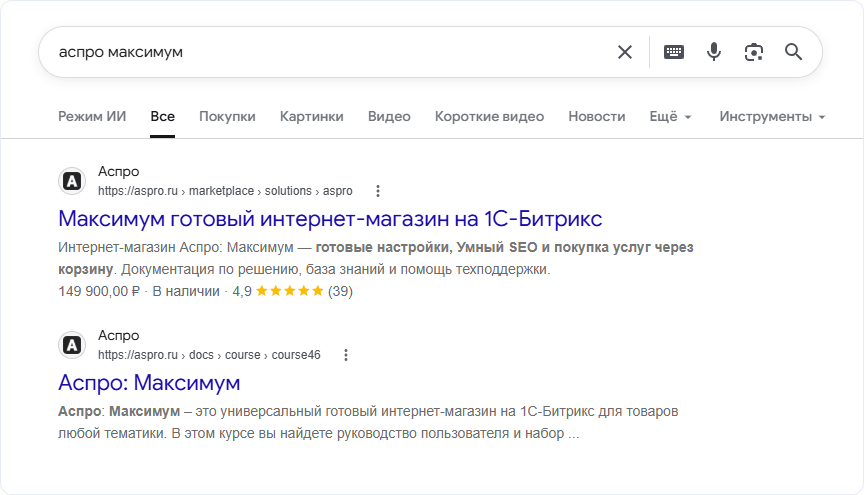Open the 'Короткие видео' tab

tap(489, 116)
